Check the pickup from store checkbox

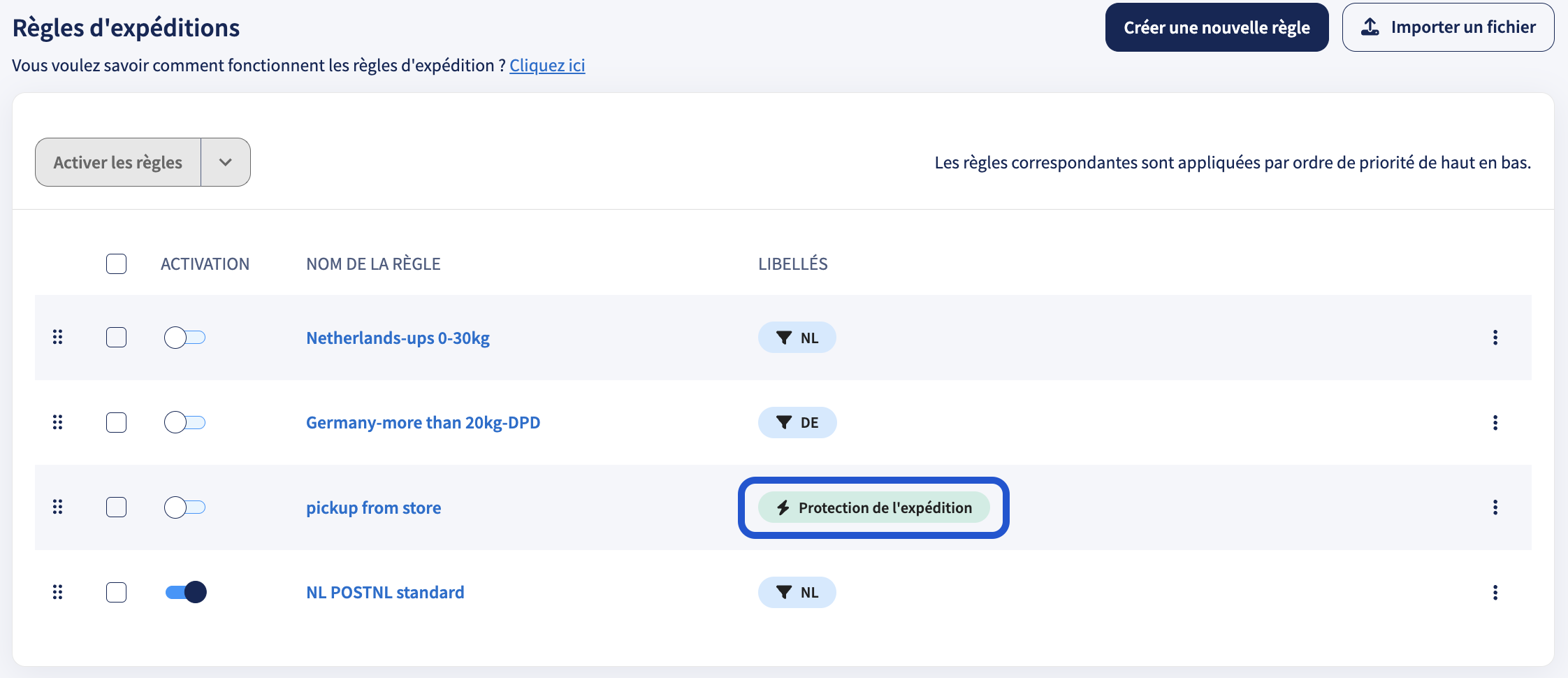(x=116, y=507)
